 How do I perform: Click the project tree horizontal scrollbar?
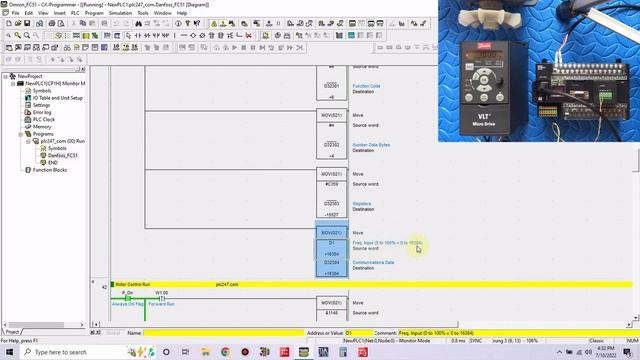[x=43, y=325]
